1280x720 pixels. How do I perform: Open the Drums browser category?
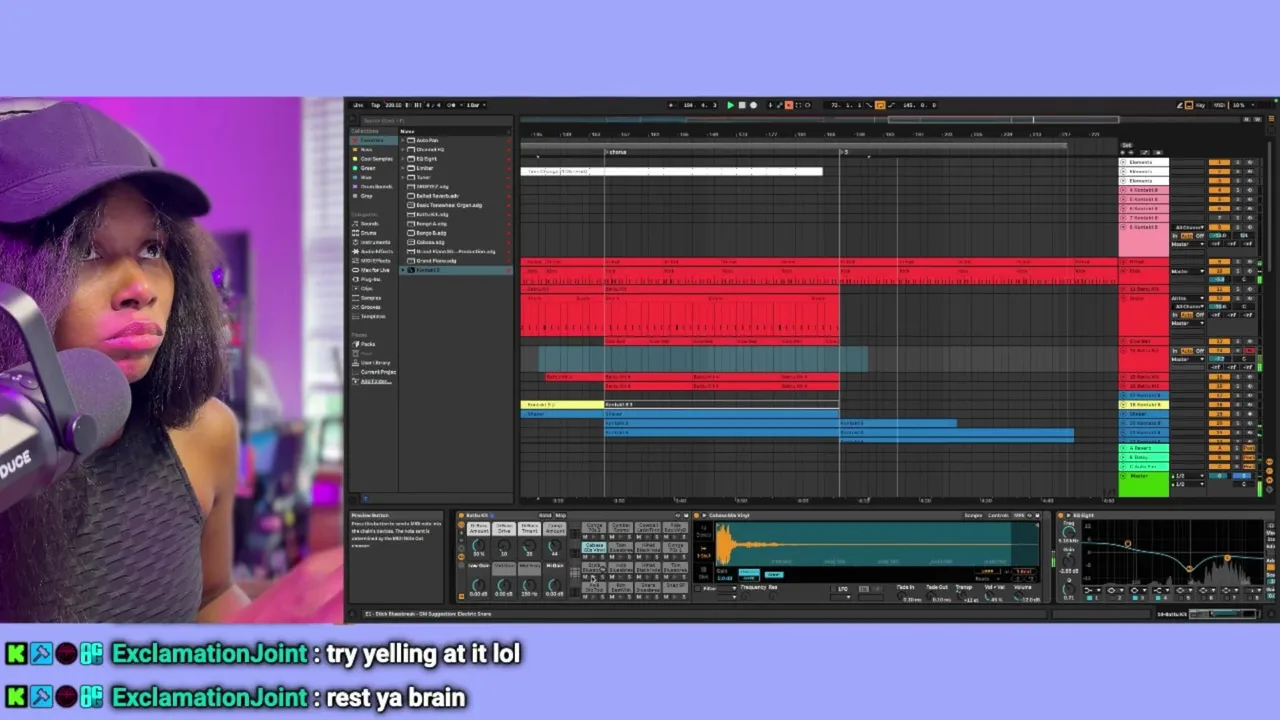pyautogui.click(x=368, y=233)
